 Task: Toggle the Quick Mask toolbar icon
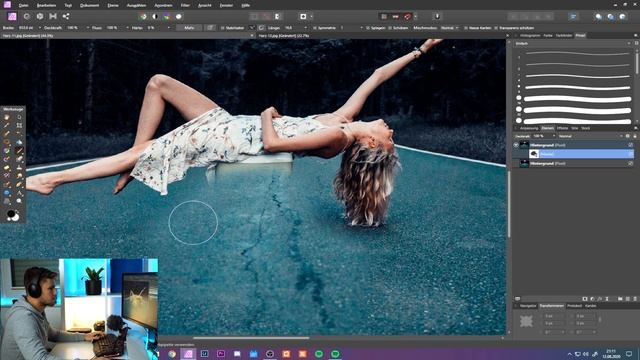click(303, 17)
